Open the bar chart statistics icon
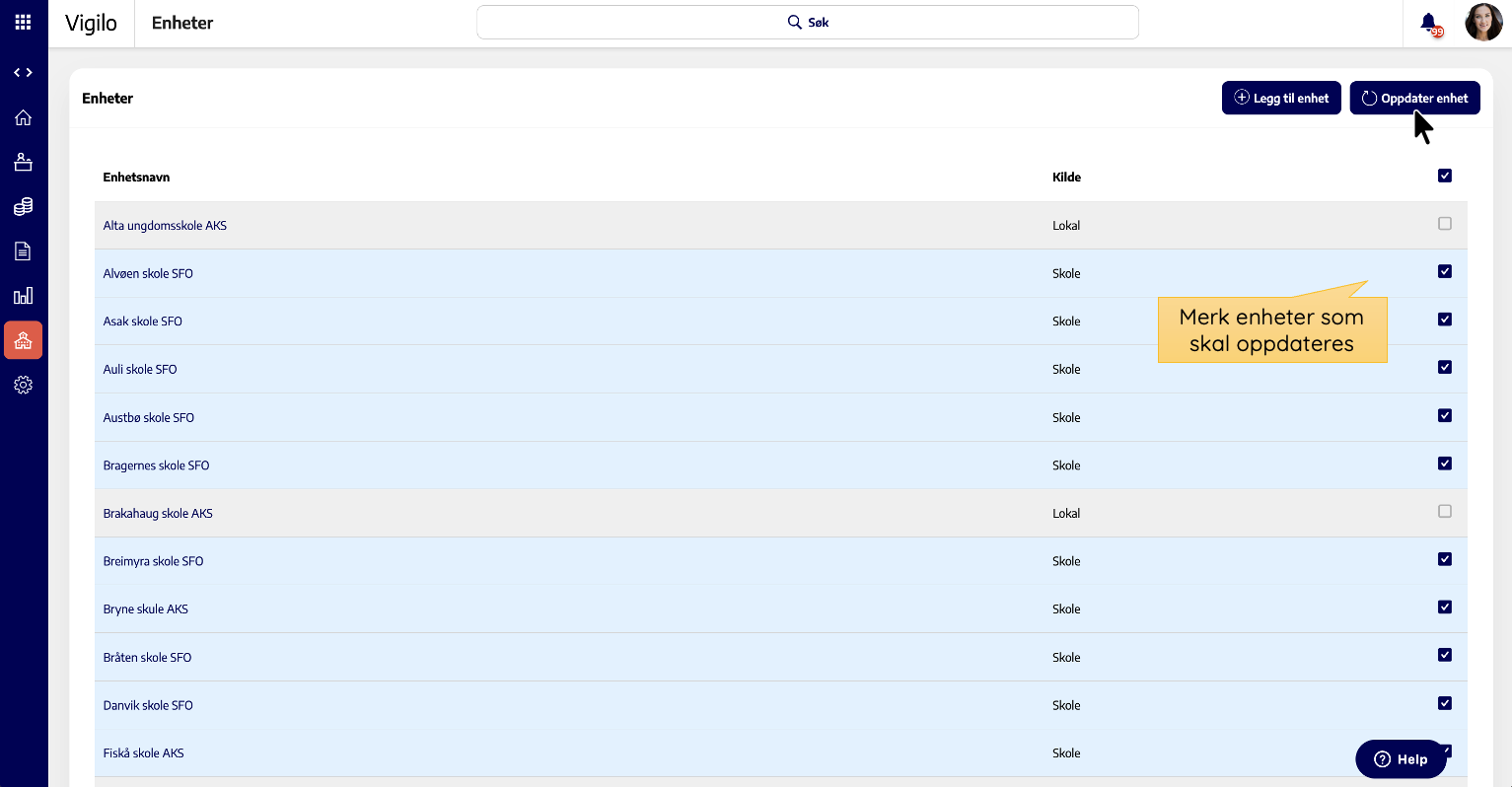The image size is (1512, 787). [23, 296]
